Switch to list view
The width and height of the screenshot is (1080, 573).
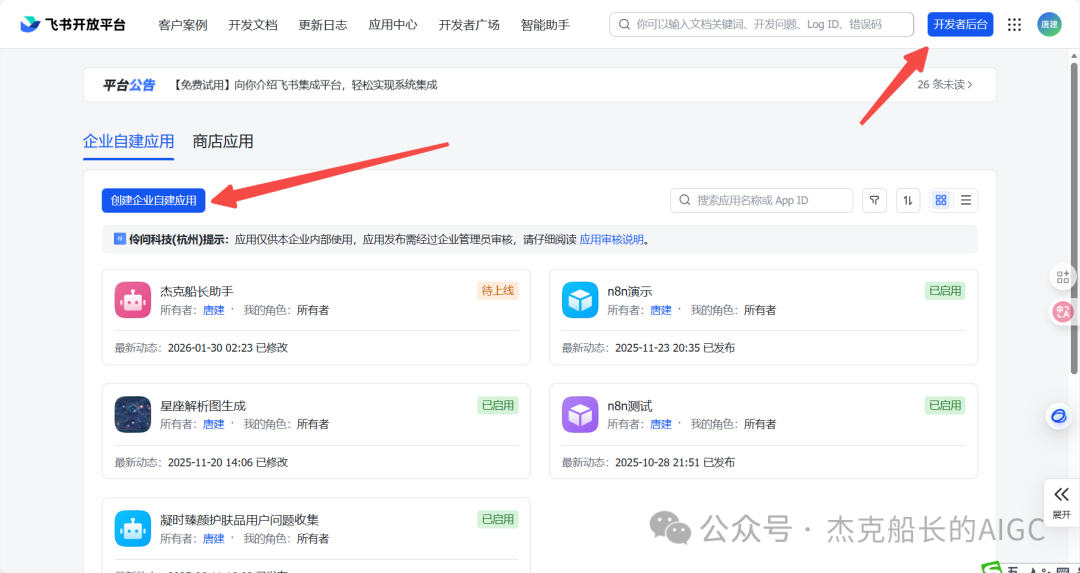point(966,200)
